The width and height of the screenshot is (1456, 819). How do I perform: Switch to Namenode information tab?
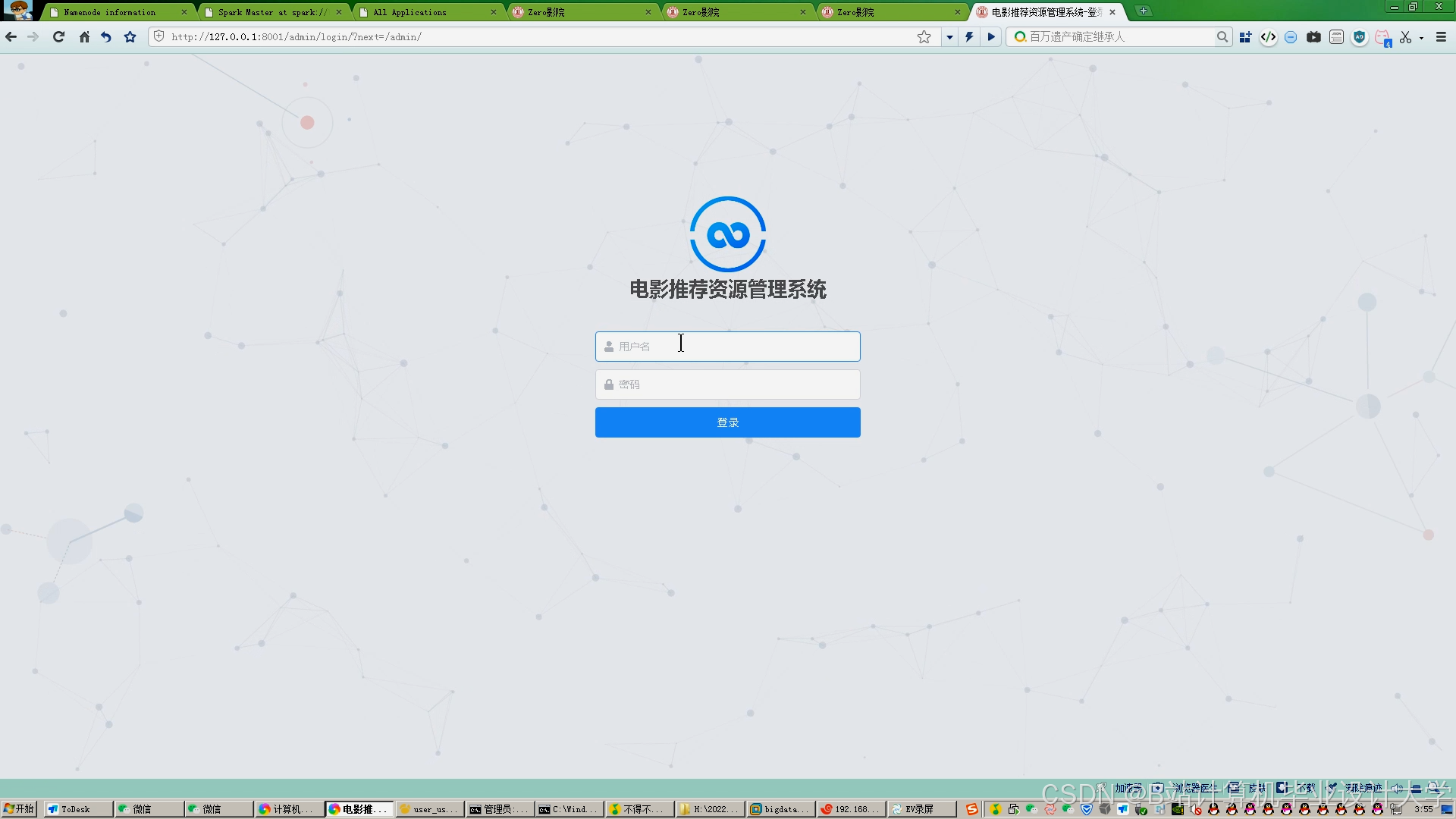[110, 12]
